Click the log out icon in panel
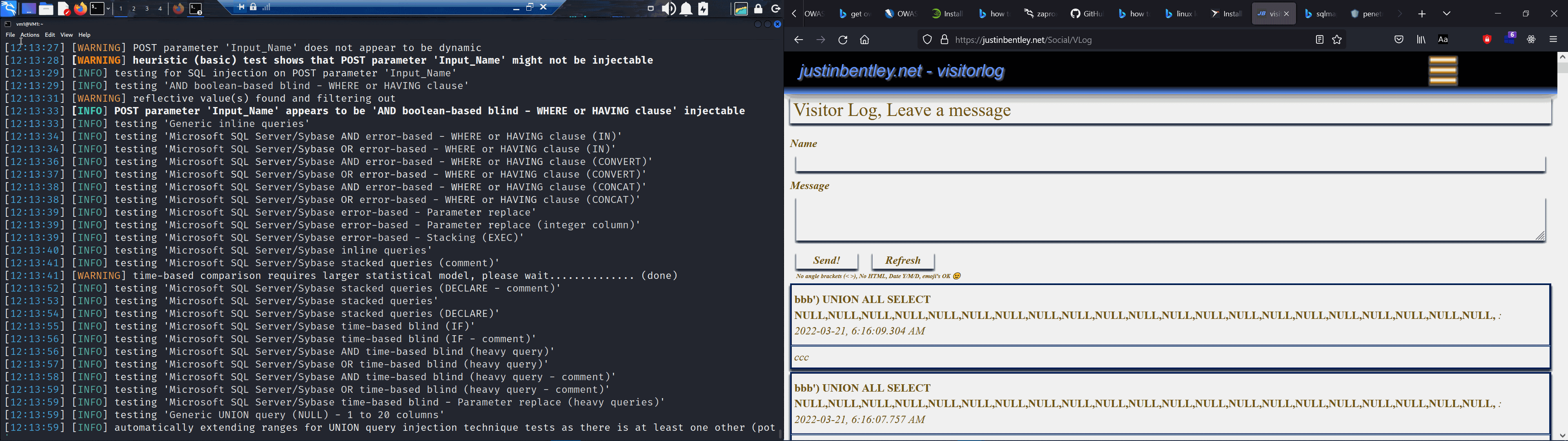This screenshot has height=441, width=1568. click(x=775, y=9)
